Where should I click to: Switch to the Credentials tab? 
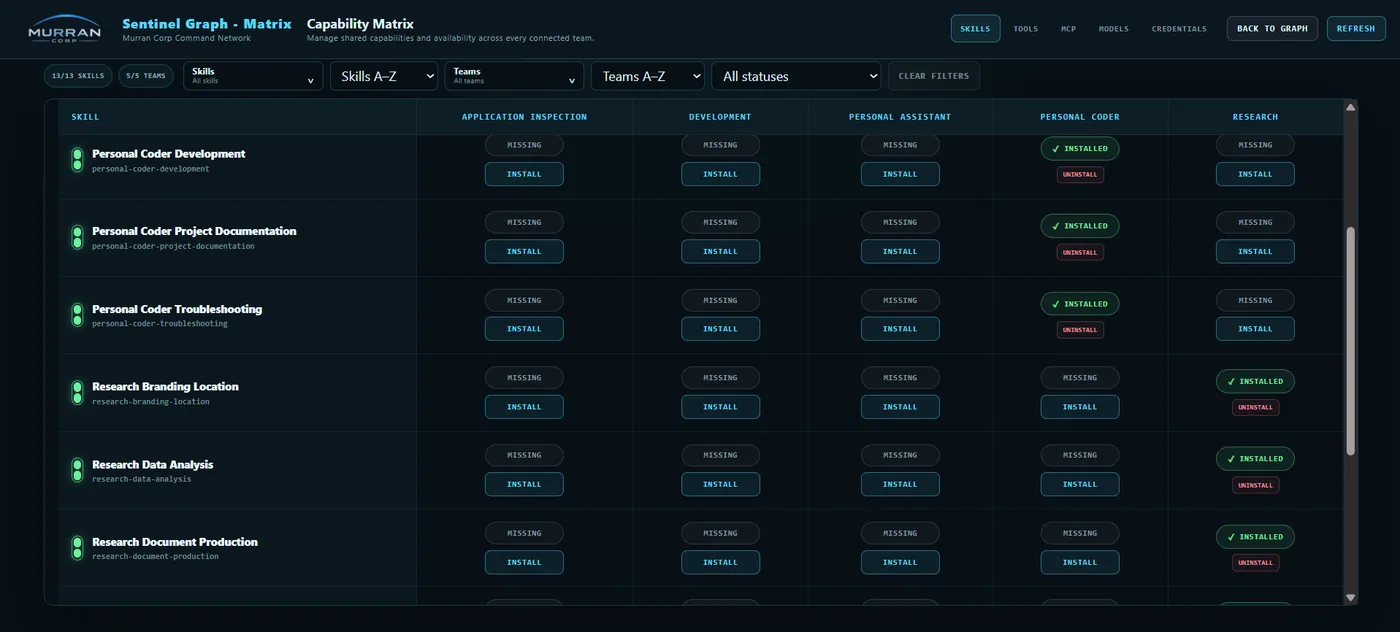coord(1179,28)
